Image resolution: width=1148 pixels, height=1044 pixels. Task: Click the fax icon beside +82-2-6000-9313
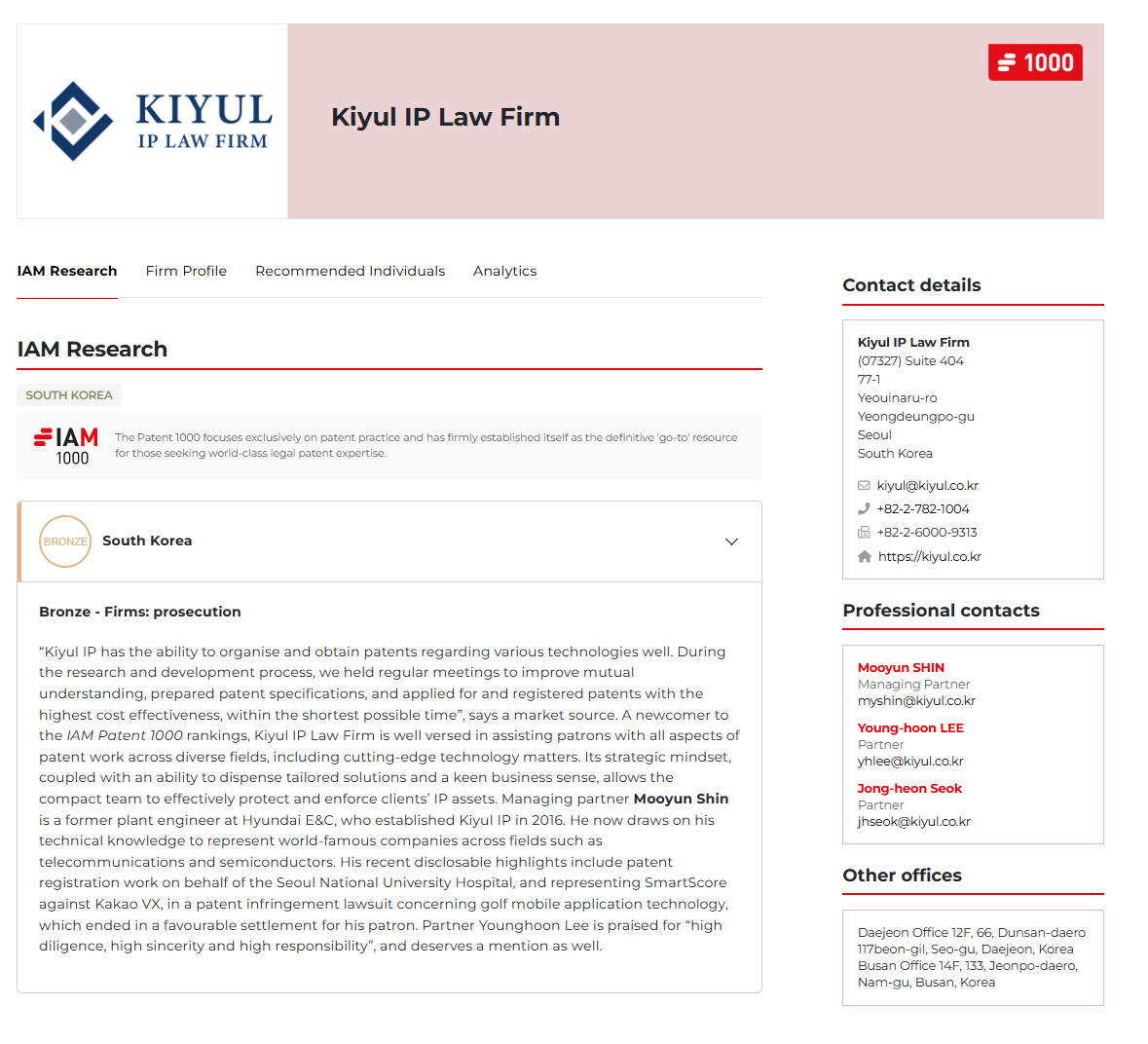tap(864, 533)
